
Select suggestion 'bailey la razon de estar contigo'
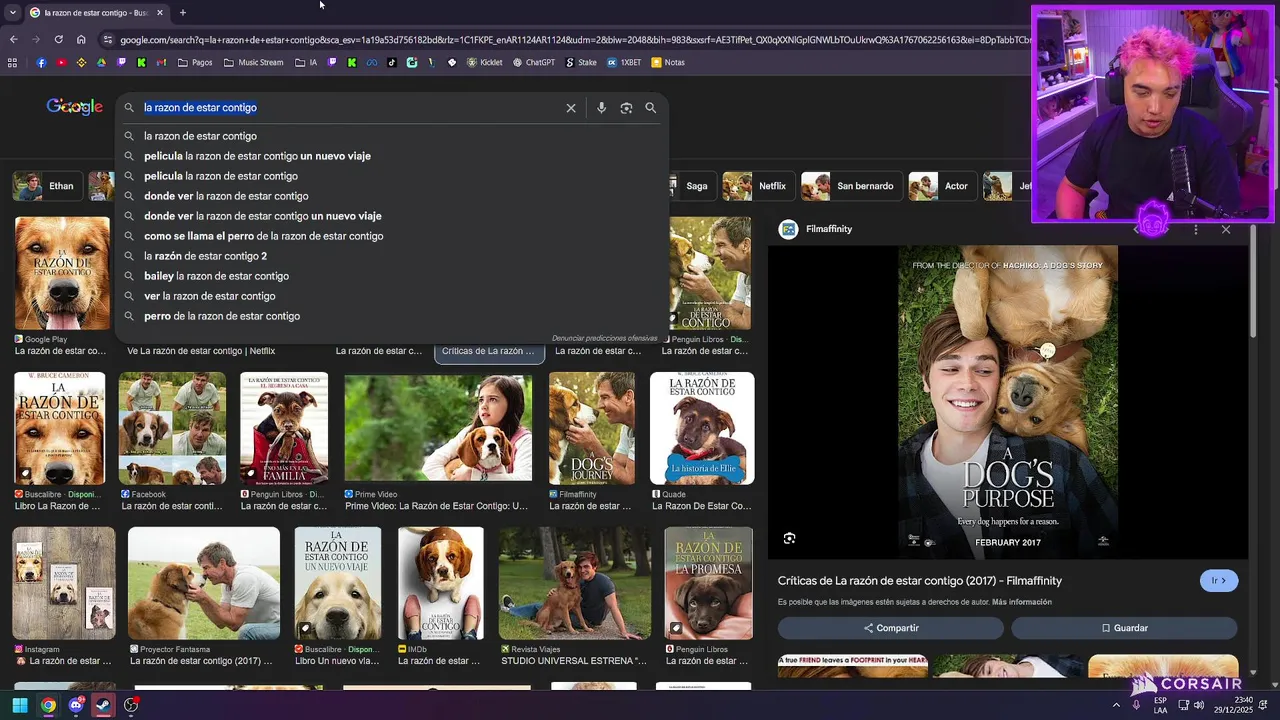coord(216,276)
